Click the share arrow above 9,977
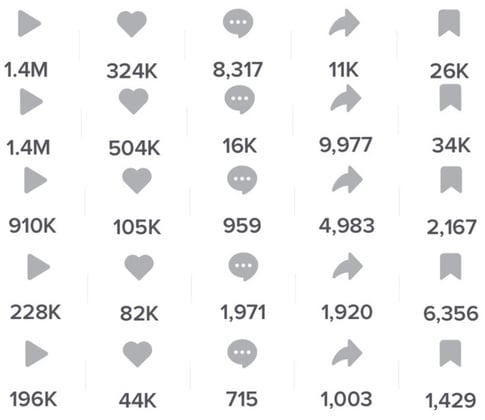 point(346,98)
